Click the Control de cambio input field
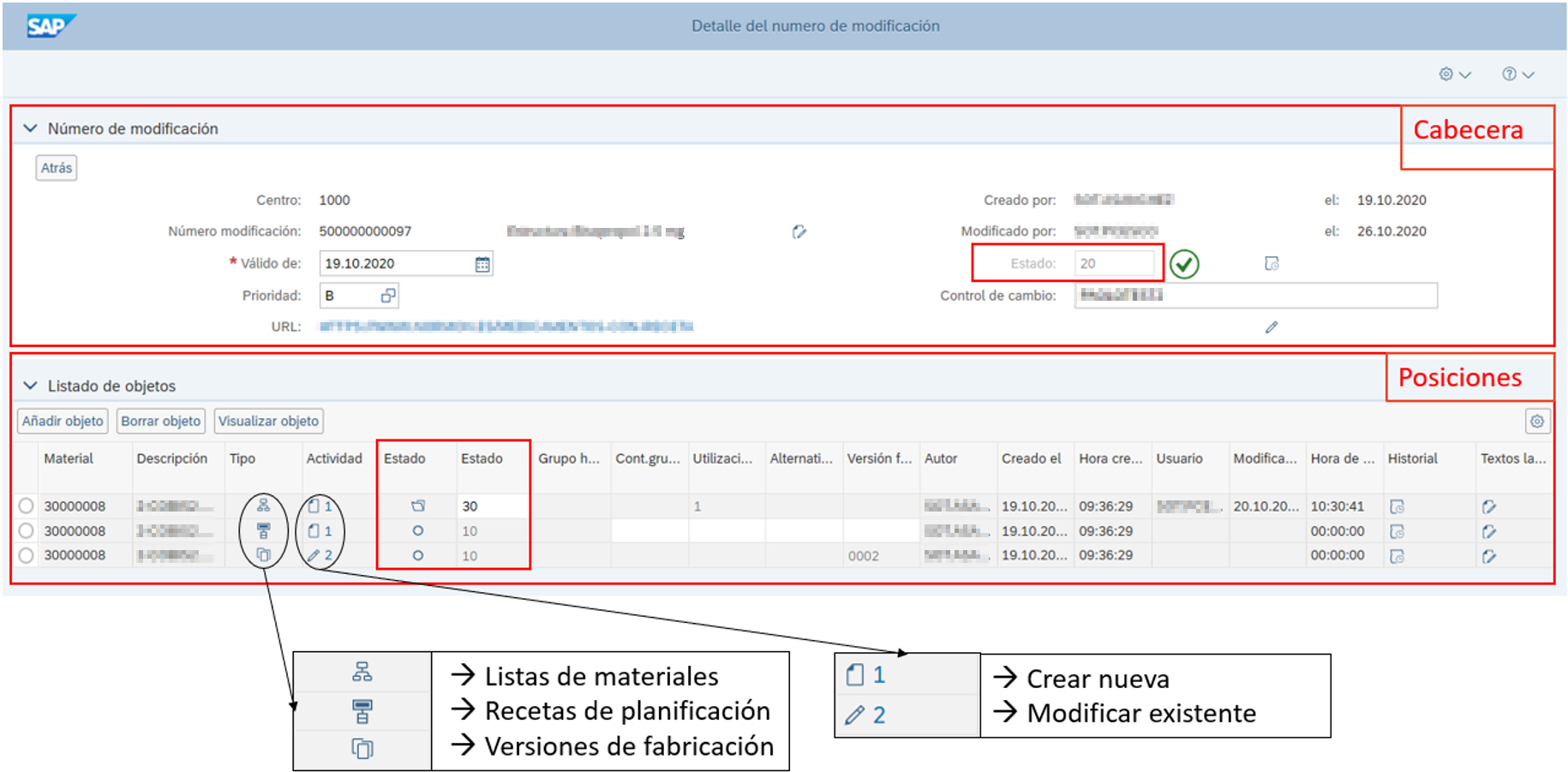 point(1256,296)
